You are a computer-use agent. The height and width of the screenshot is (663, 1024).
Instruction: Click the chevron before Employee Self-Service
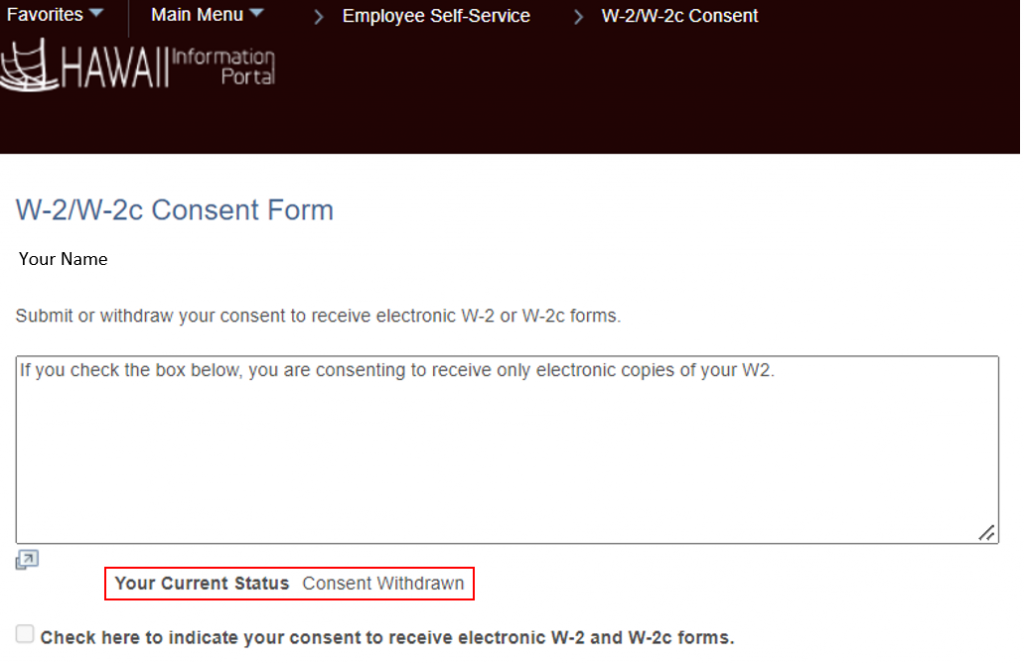(318, 16)
